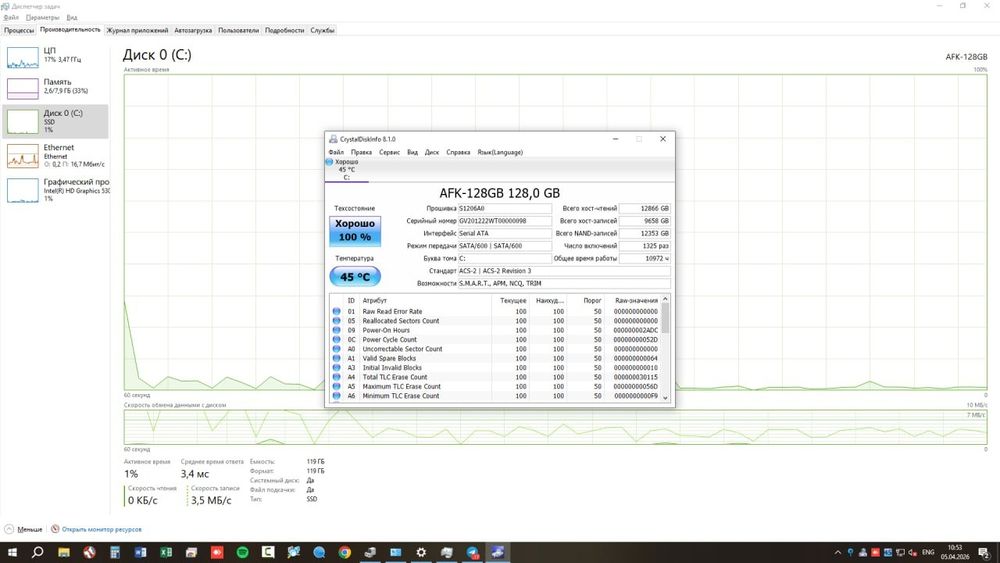Select ЦП in the performance sidebar

[x=55, y=56]
